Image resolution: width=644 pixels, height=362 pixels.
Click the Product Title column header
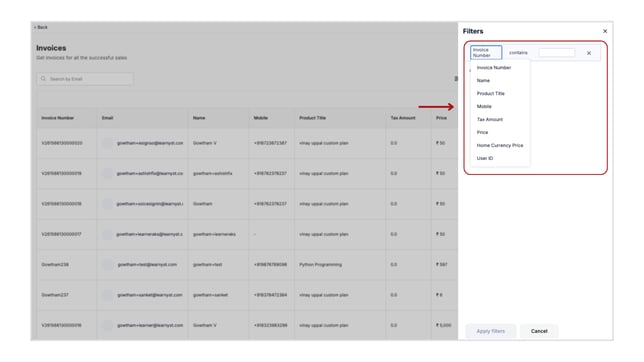[x=312, y=118]
